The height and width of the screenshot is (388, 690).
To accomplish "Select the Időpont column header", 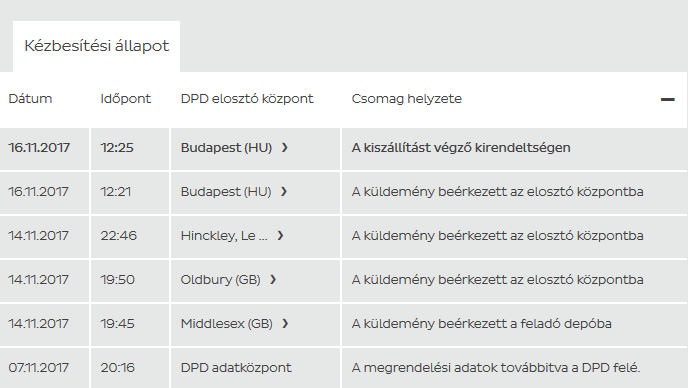I will tap(125, 99).
